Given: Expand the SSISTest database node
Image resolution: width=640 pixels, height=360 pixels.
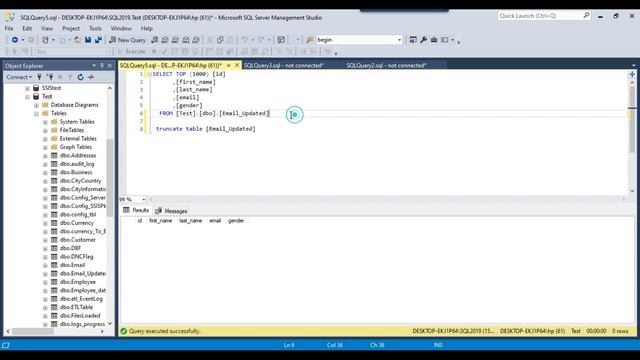Looking at the screenshot, I should (x=27, y=88).
